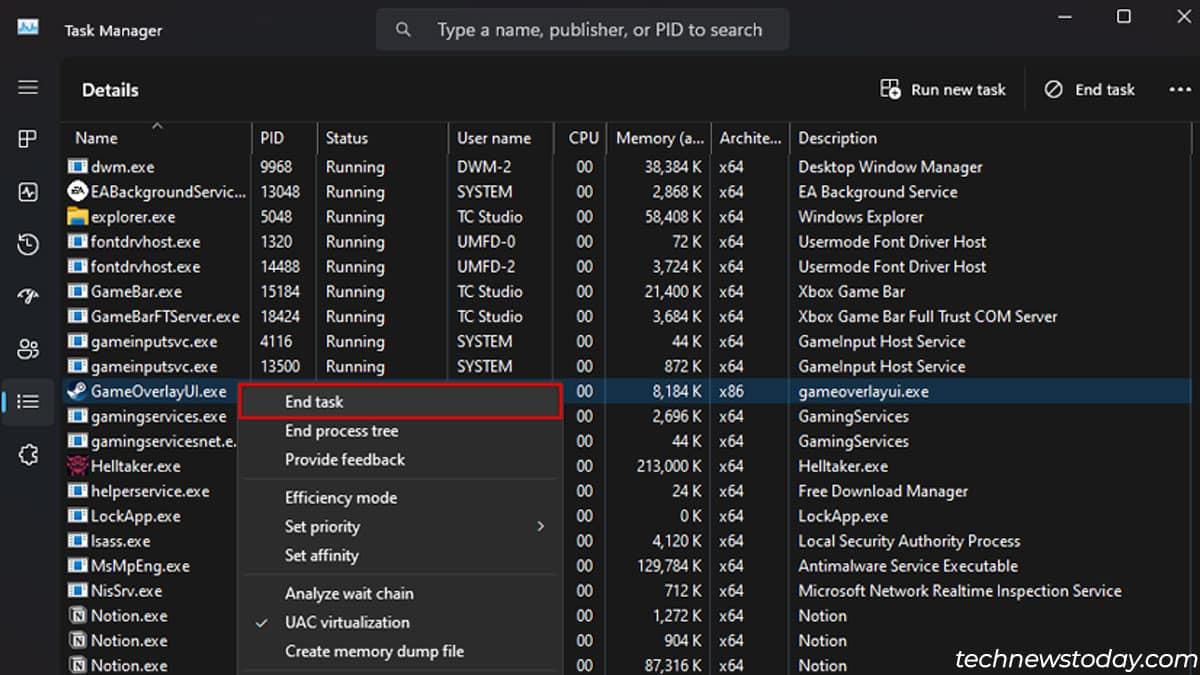1200x675 pixels.
Task: Click the folder icon beside explorer.exe
Action: pyautogui.click(x=77, y=216)
